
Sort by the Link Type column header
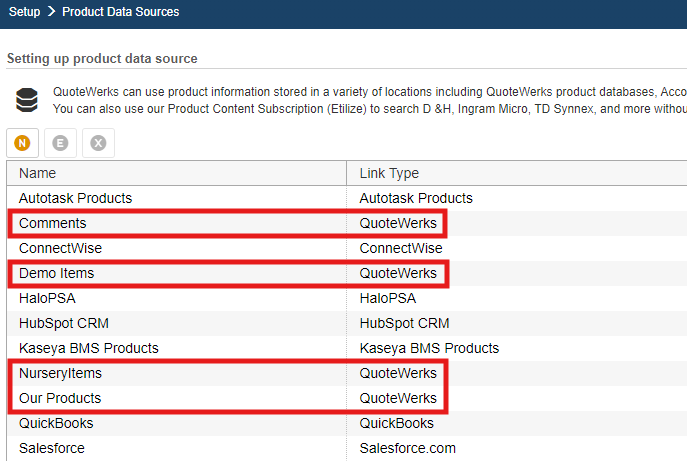click(x=389, y=173)
